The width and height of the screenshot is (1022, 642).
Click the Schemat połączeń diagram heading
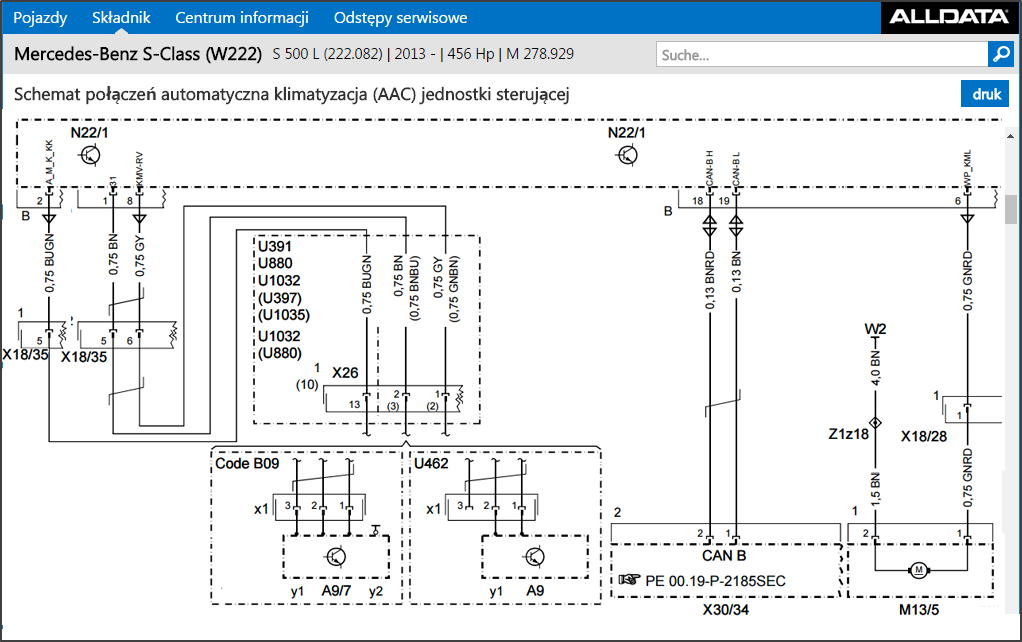291,95
